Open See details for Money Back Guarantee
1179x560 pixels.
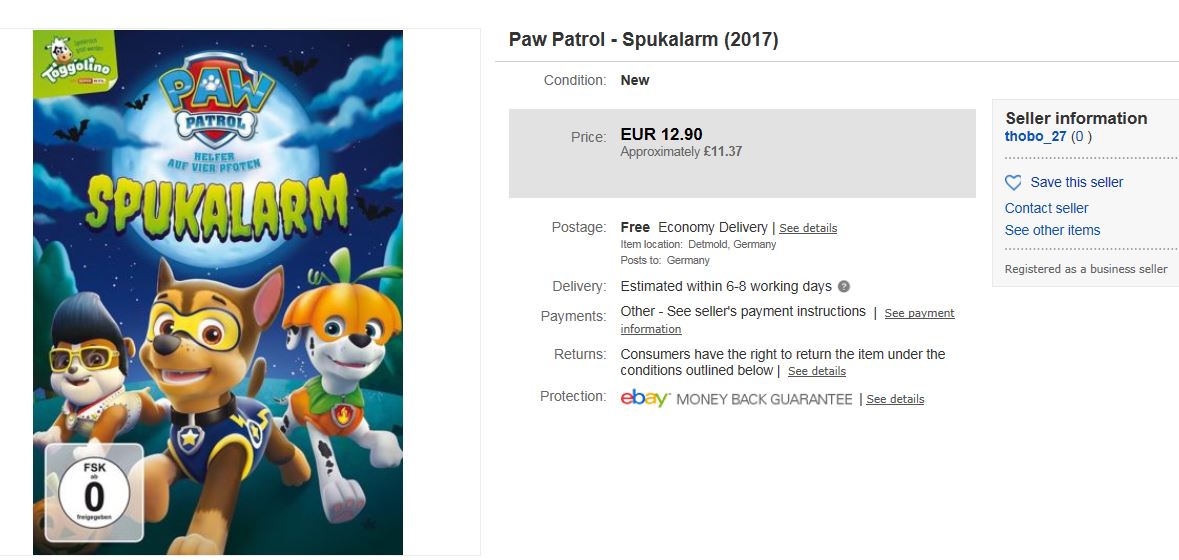tap(895, 399)
